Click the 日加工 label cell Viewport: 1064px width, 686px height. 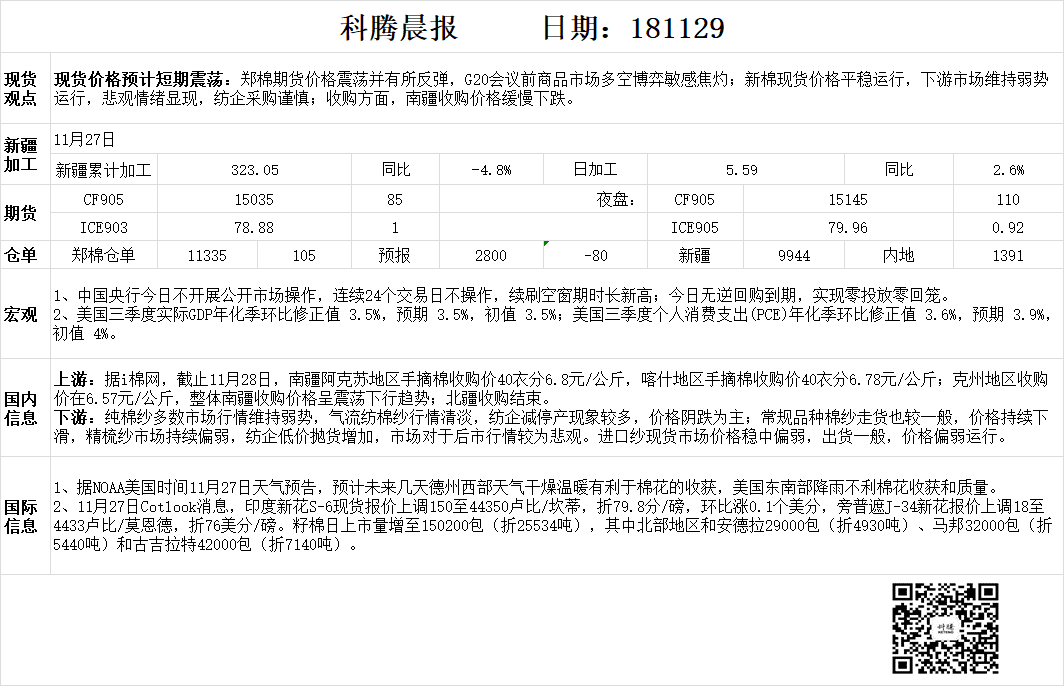pyautogui.click(x=594, y=170)
